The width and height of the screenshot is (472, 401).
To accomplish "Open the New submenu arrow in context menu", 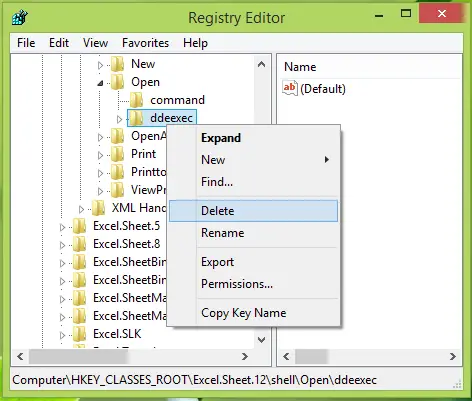I will (327, 160).
